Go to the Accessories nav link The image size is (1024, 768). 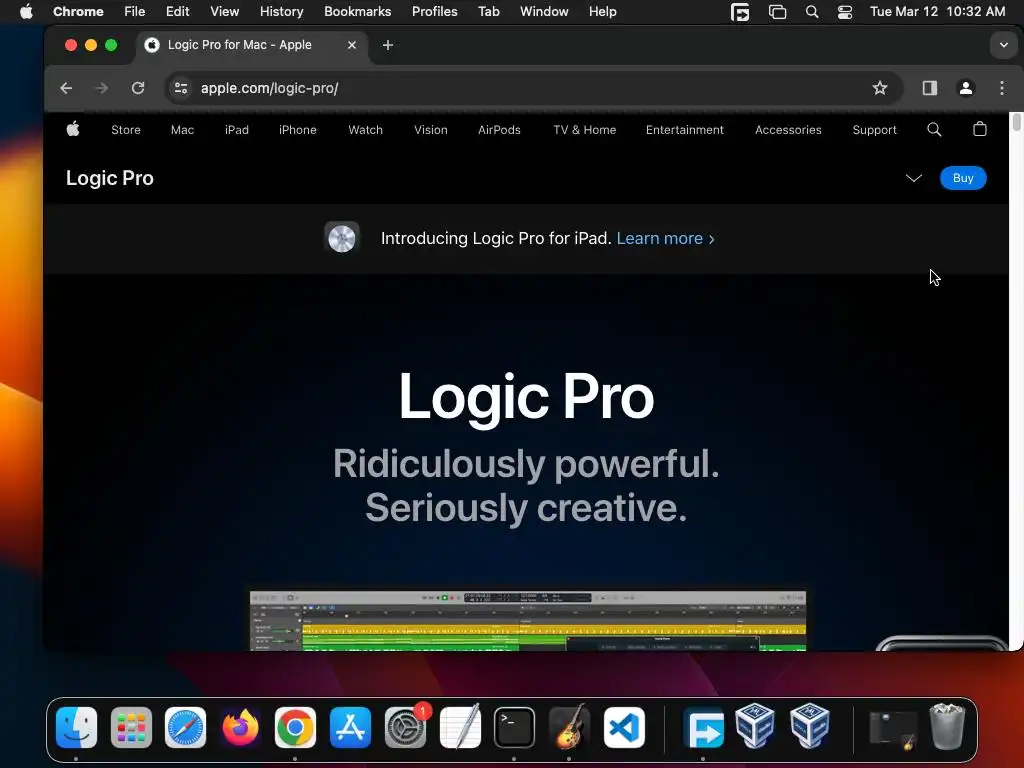tap(788, 130)
